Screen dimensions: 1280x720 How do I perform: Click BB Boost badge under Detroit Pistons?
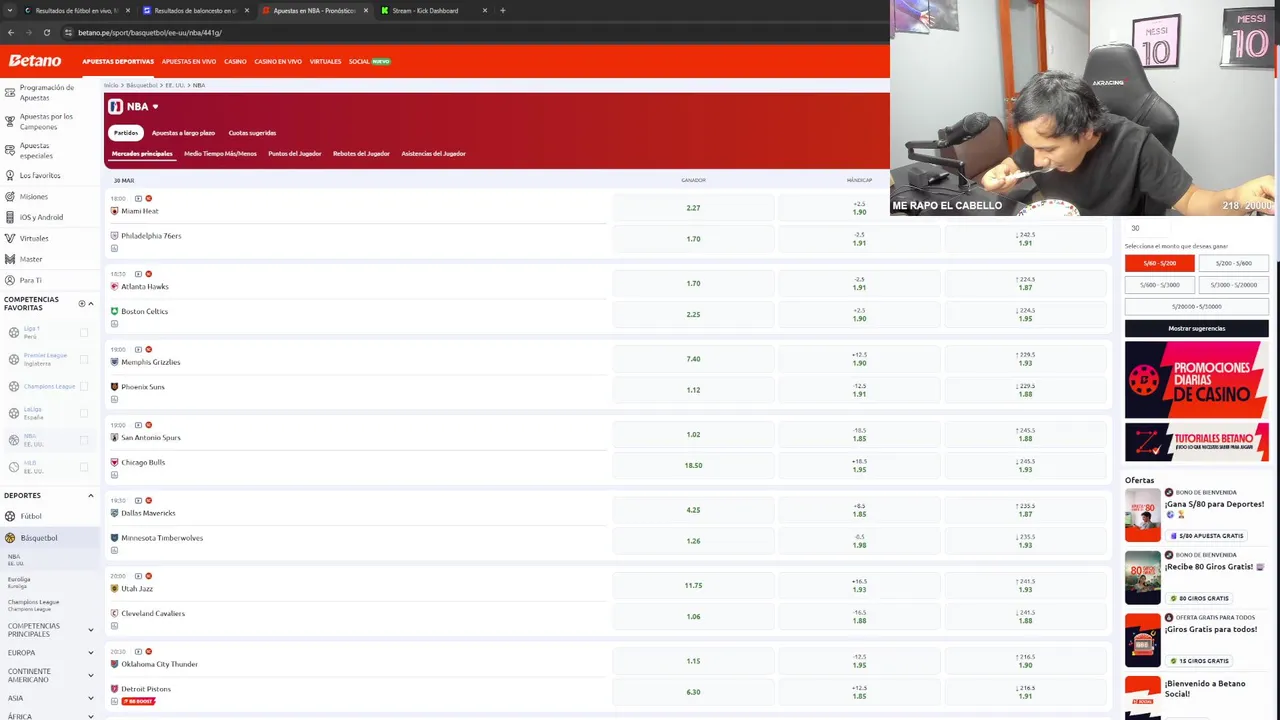click(x=138, y=701)
